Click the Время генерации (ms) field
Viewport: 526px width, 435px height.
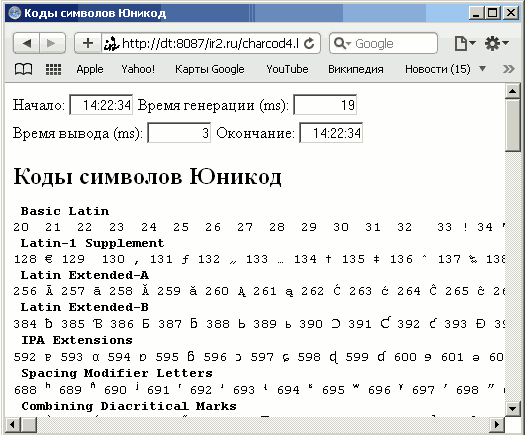tap(325, 105)
